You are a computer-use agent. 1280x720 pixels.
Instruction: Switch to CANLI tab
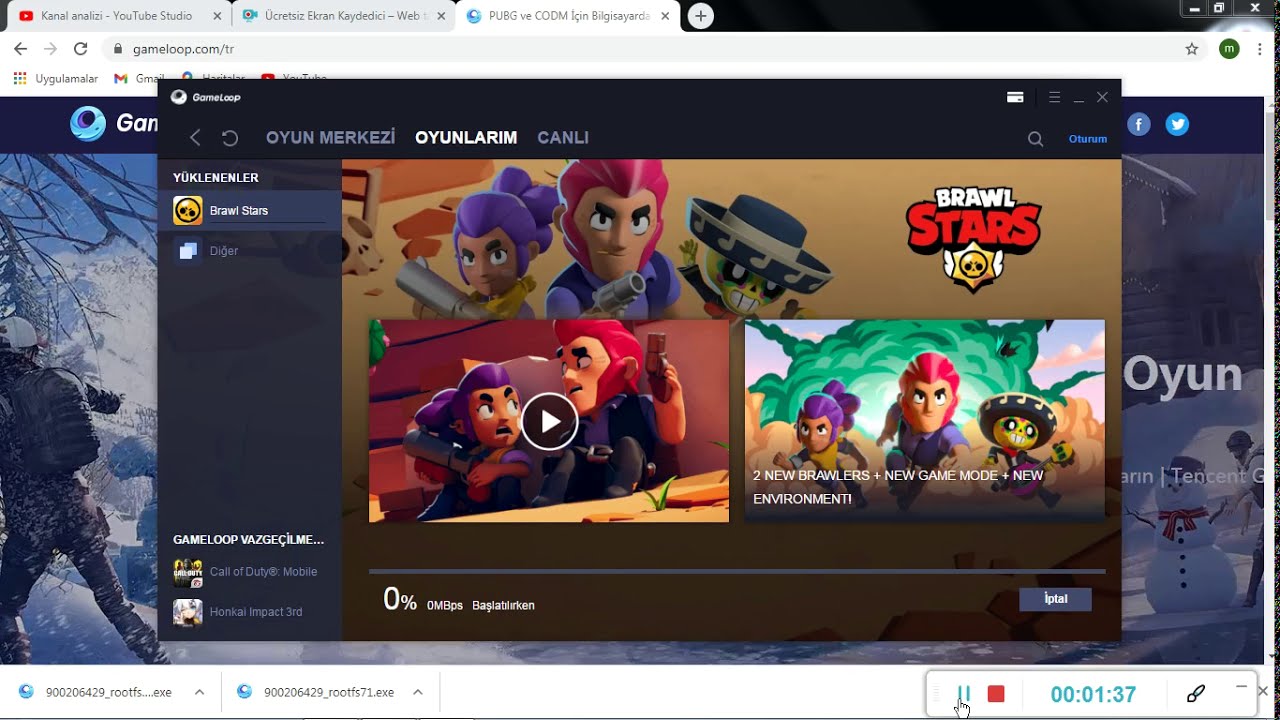tap(563, 138)
